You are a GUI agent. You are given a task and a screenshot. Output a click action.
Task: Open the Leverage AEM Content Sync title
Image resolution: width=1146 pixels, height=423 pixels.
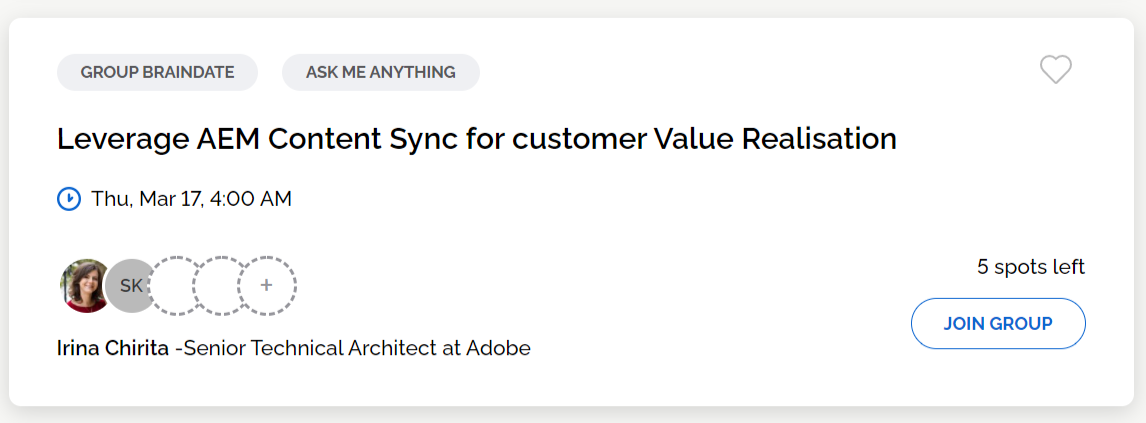[476, 139]
